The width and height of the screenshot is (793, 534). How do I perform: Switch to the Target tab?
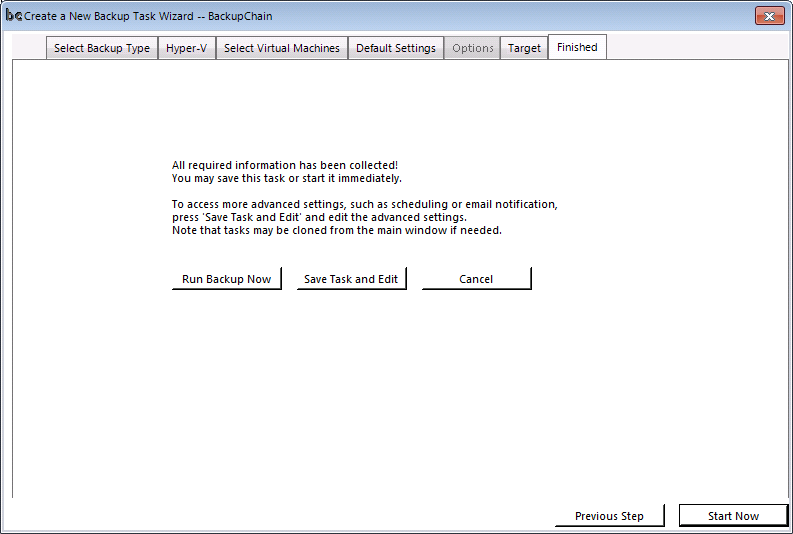click(x=524, y=48)
